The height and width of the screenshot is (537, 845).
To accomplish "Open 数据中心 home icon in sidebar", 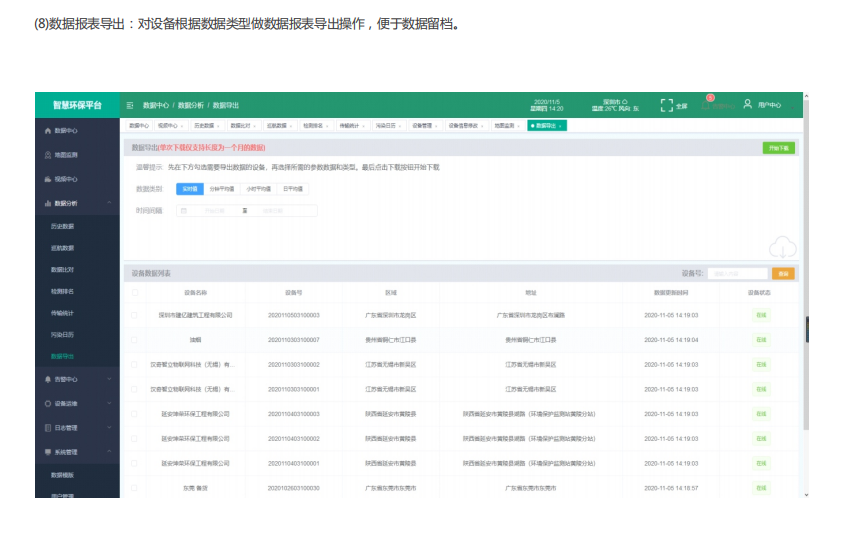I will coord(47,131).
